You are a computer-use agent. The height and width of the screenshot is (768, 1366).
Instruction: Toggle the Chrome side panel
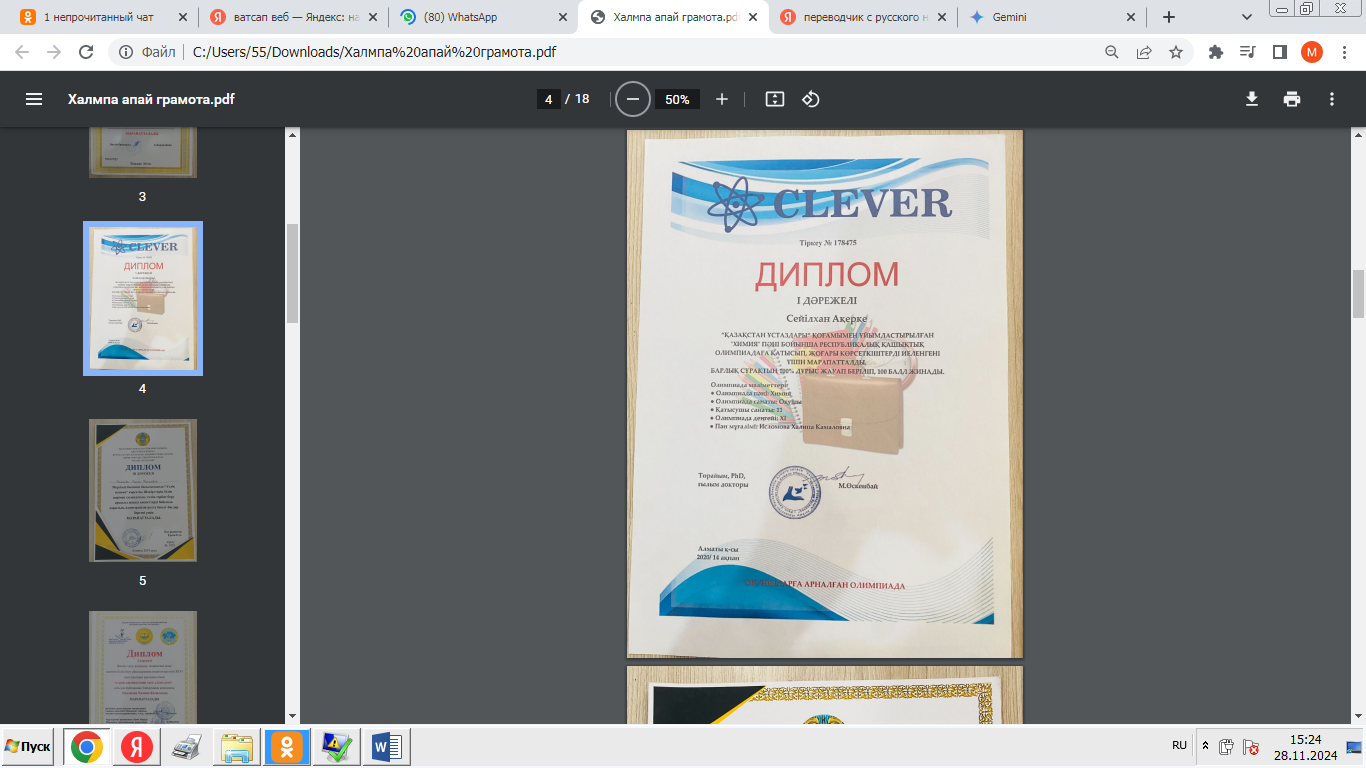tap(1279, 52)
